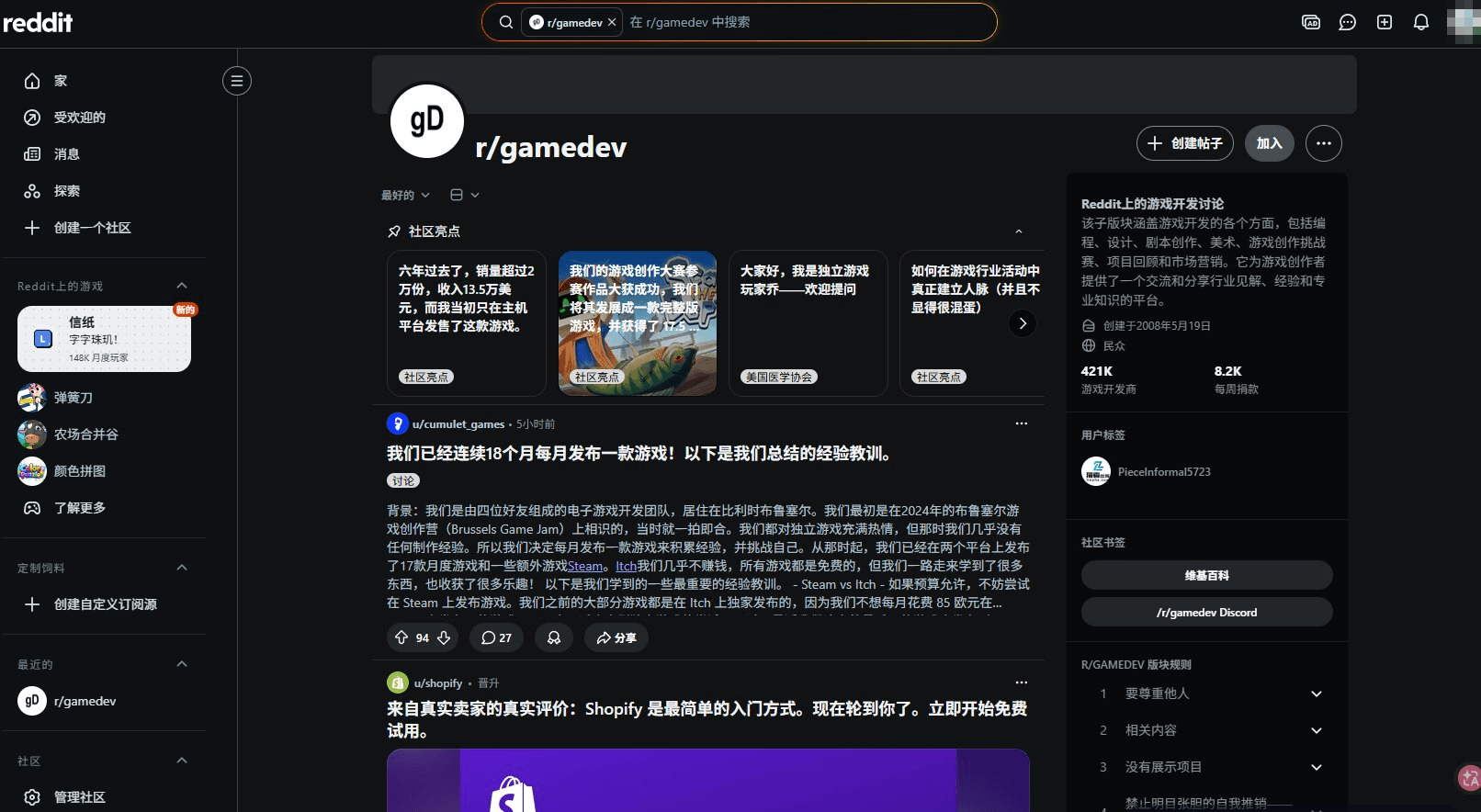This screenshot has width=1481, height=812.
Task: Click the translate floating icon
Action: pyautogui.click(x=1468, y=778)
